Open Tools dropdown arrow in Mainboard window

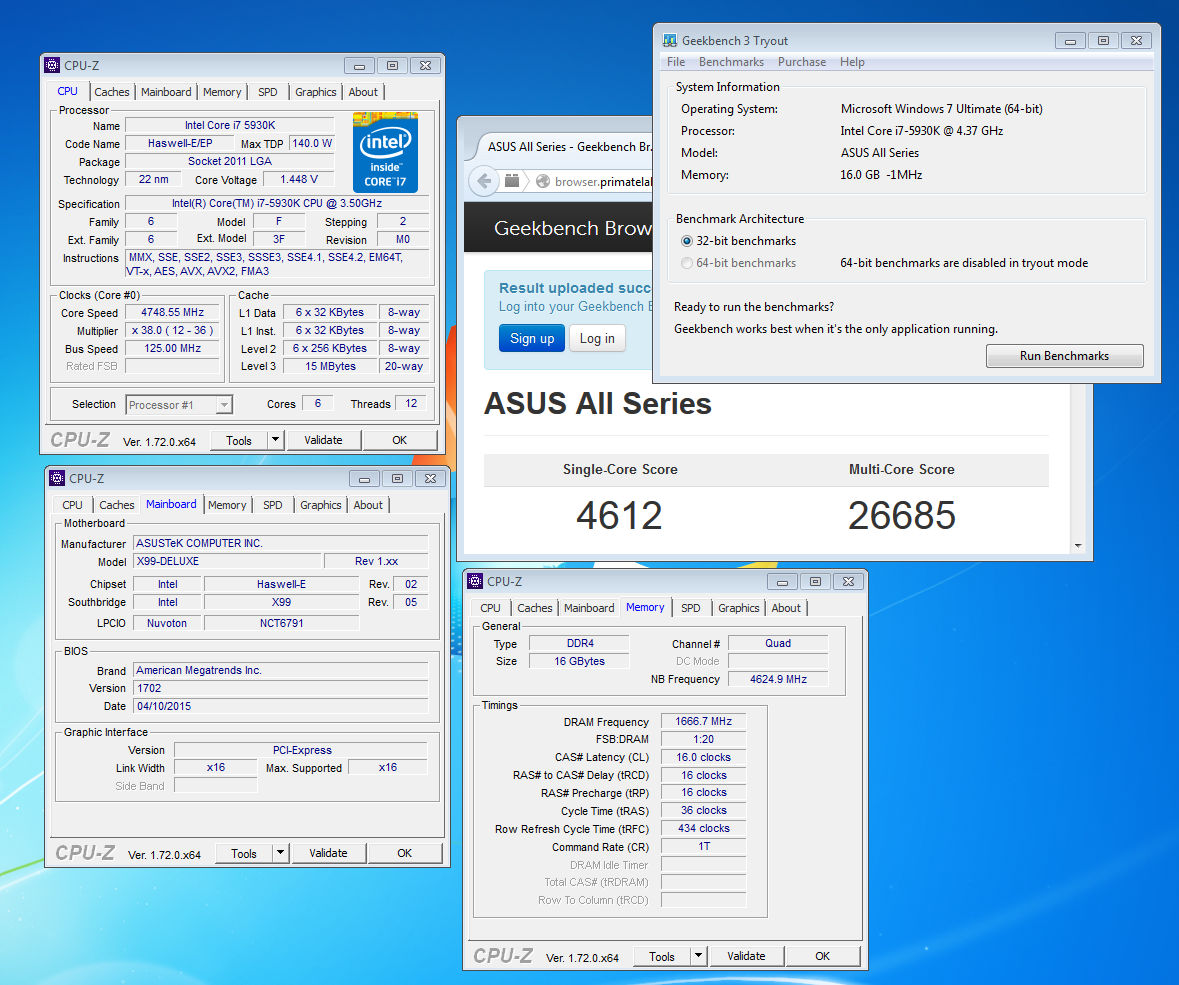280,853
